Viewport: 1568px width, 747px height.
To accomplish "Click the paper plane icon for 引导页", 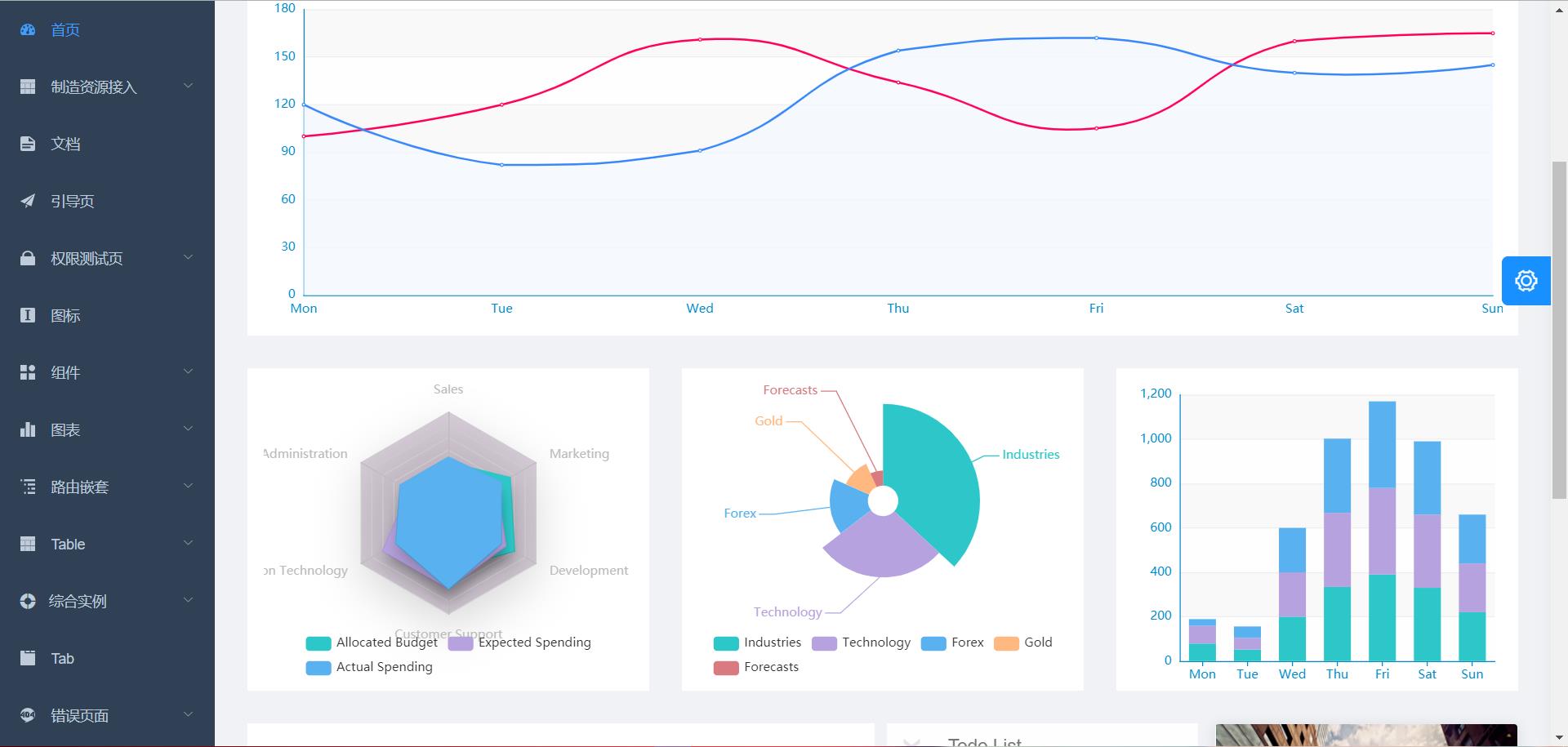I will point(28,201).
